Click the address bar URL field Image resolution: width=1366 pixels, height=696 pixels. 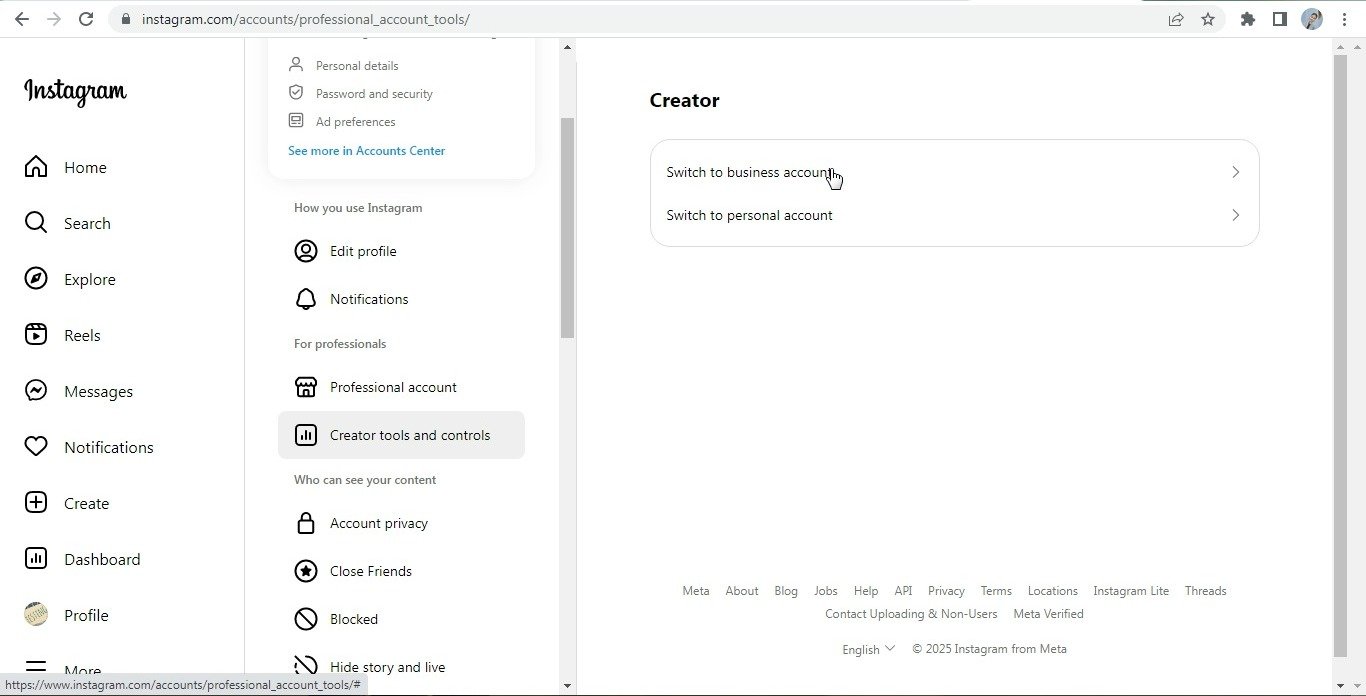[640, 19]
